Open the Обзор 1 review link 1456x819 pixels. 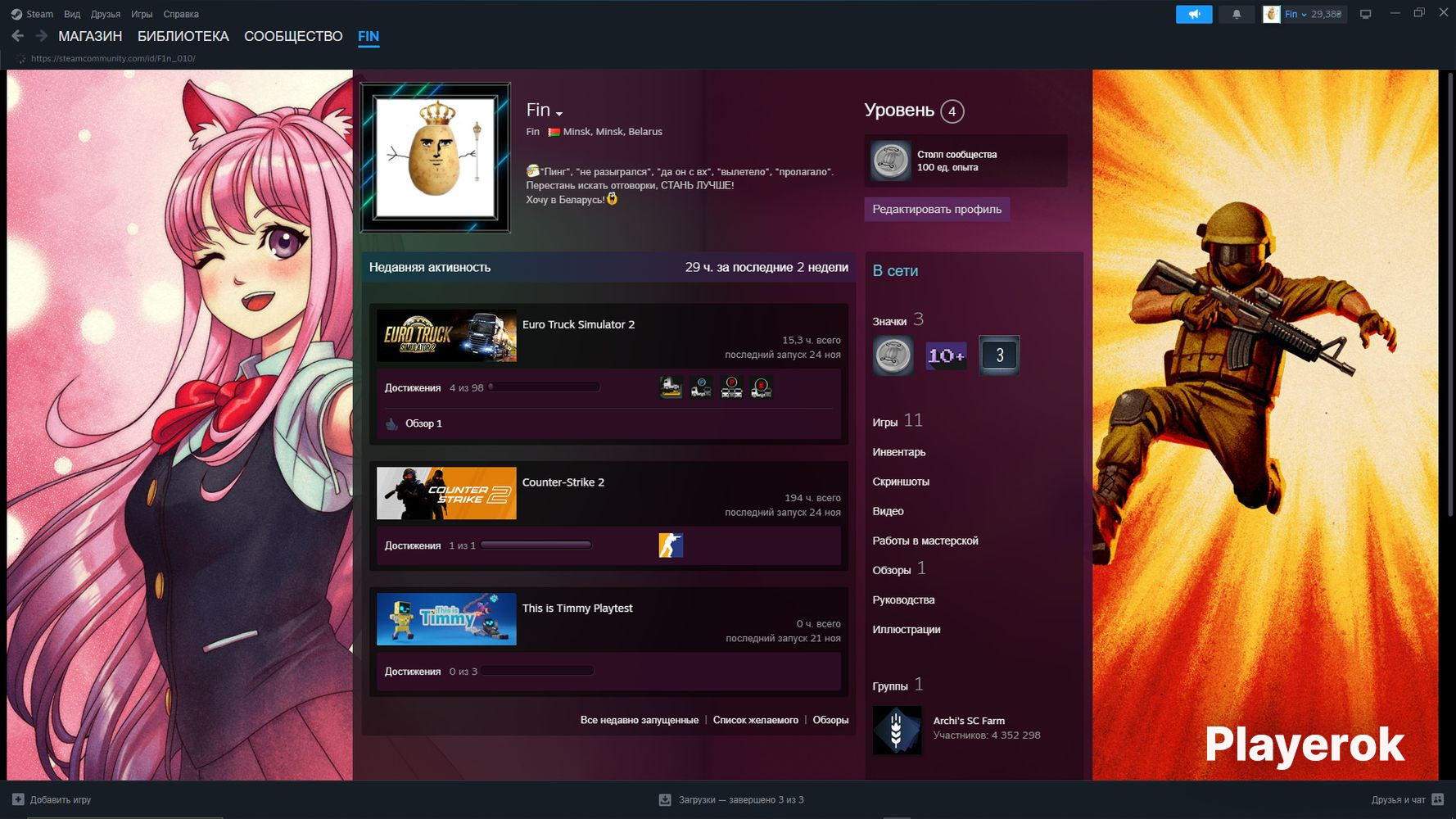coord(423,423)
